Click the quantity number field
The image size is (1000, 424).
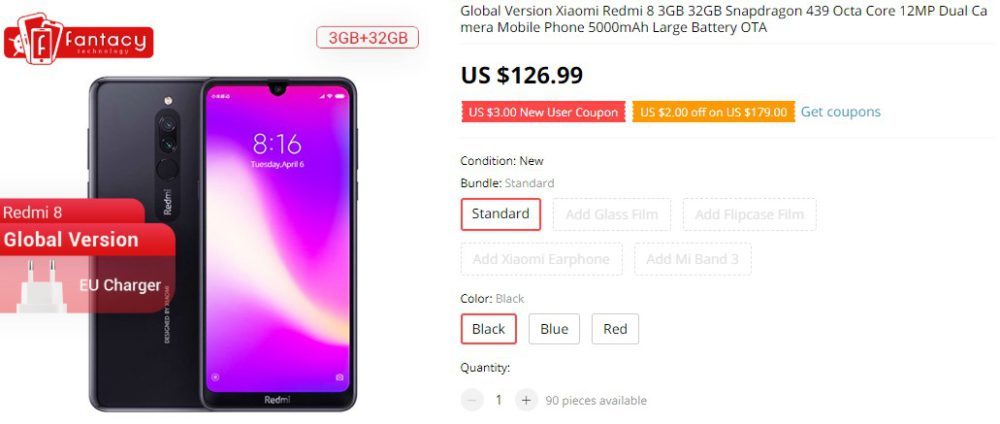(499, 400)
